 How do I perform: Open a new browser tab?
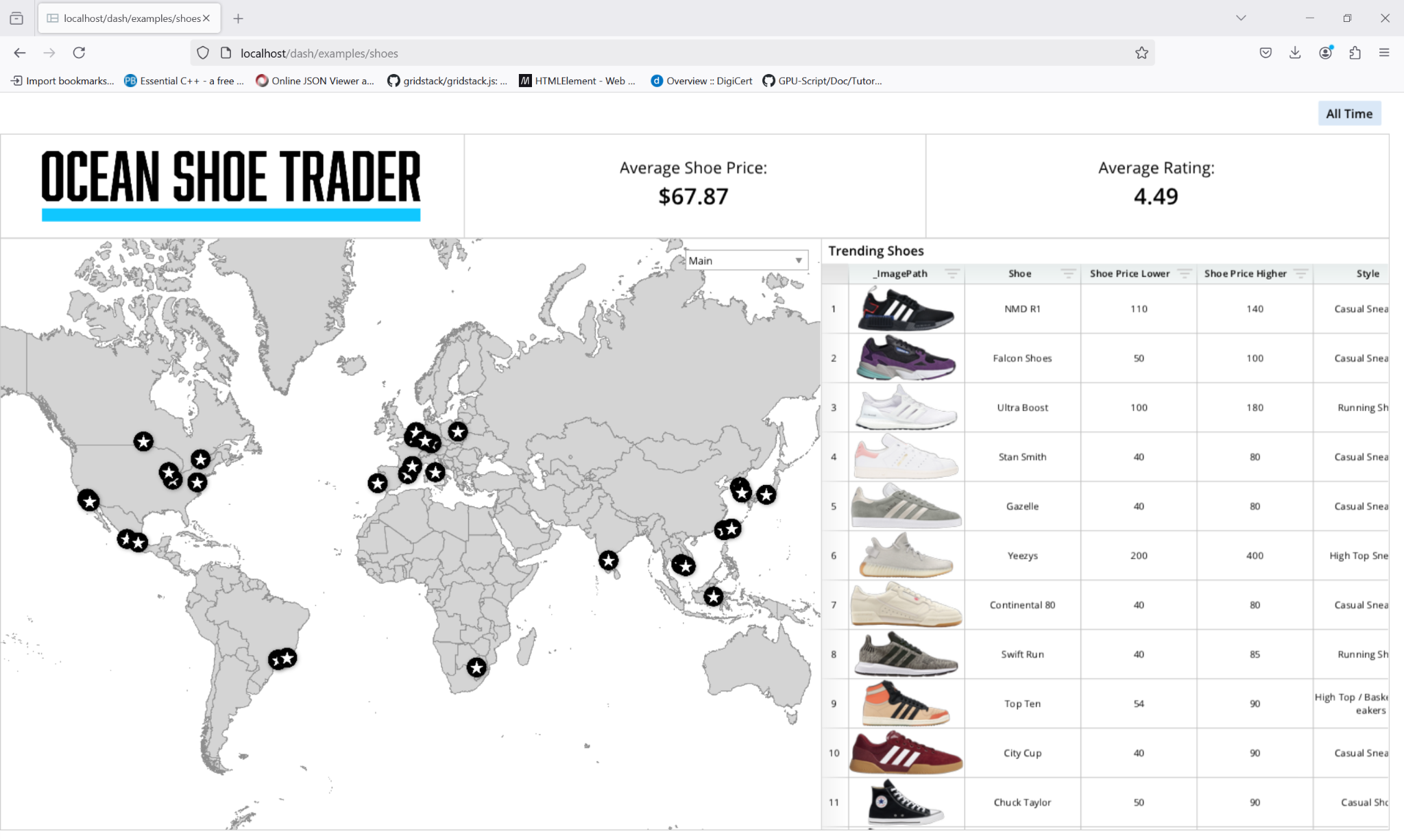tap(238, 18)
